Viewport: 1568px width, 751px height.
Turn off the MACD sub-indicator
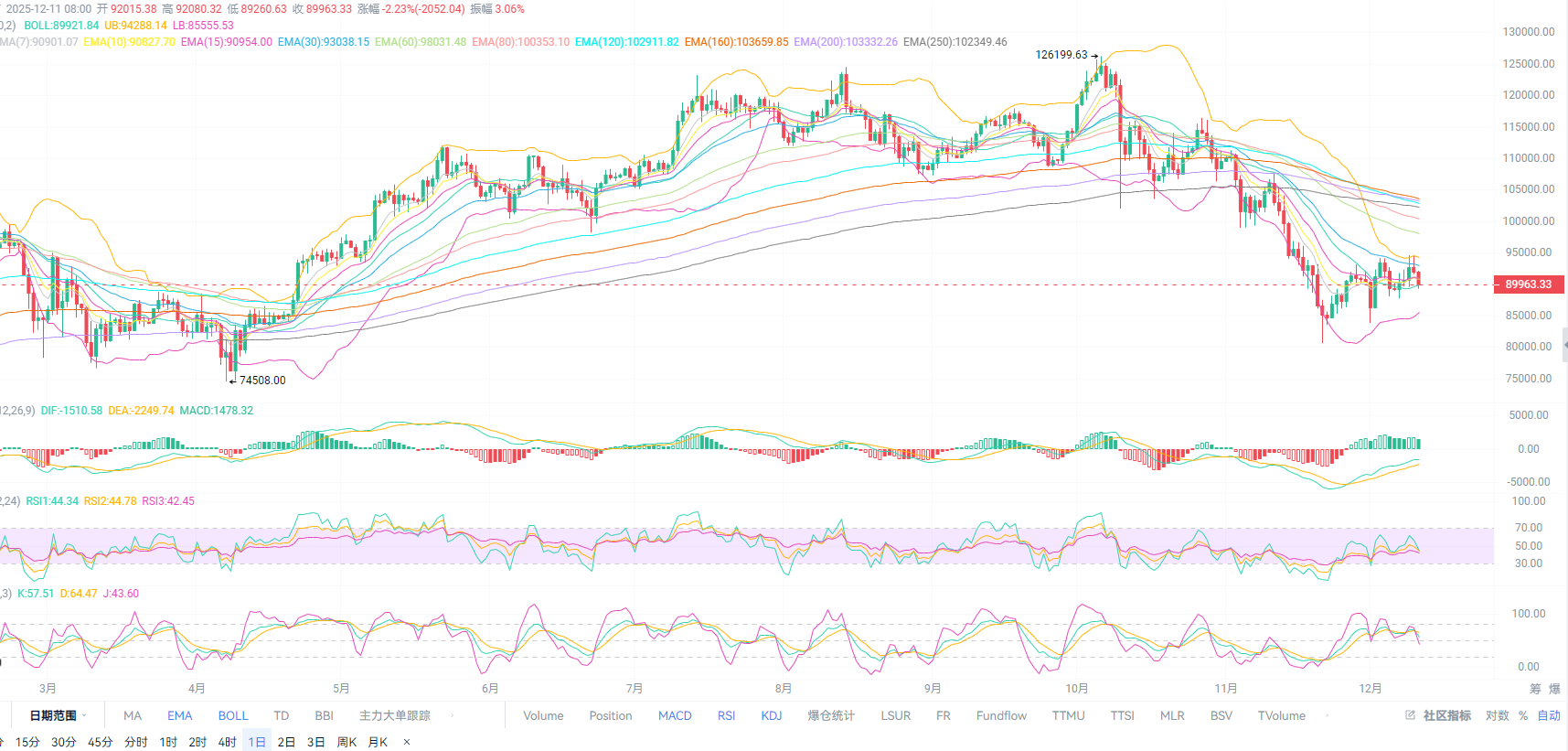675,715
